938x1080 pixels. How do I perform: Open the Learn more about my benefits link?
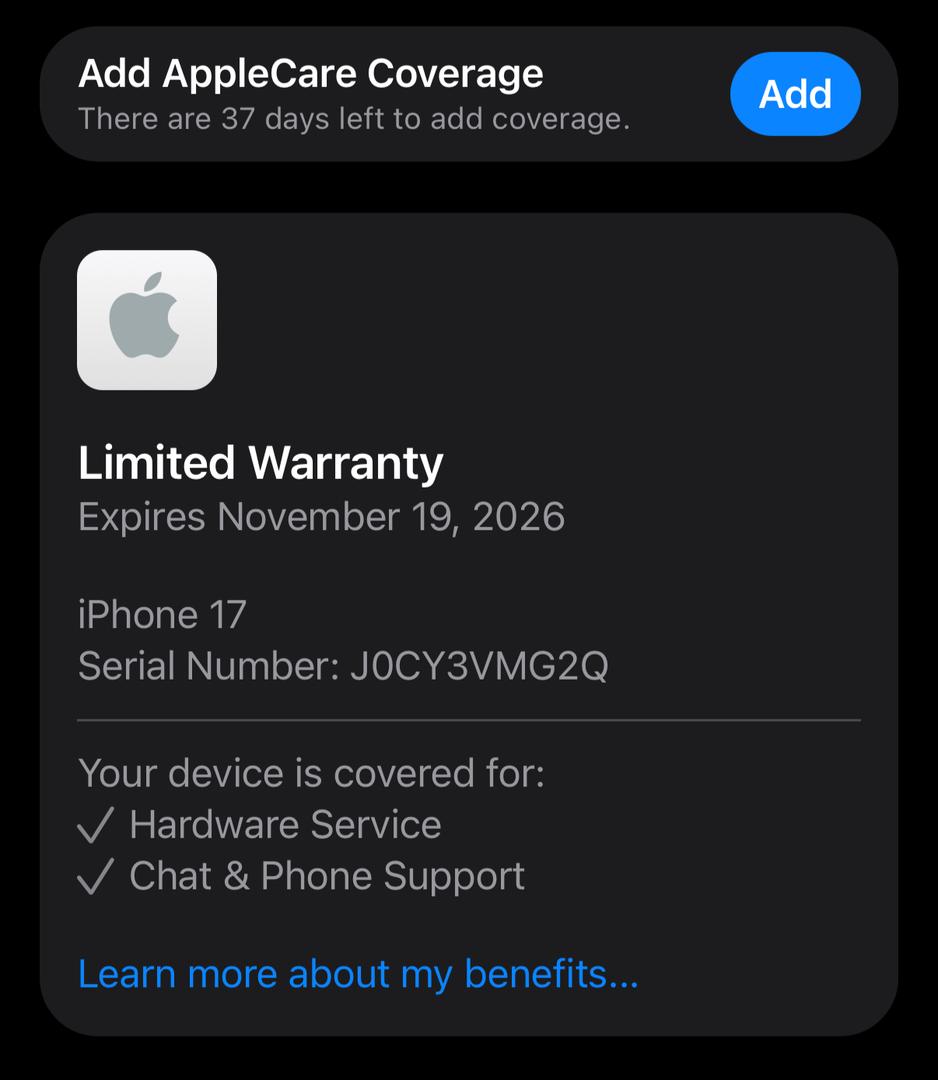pyautogui.click(x=358, y=974)
